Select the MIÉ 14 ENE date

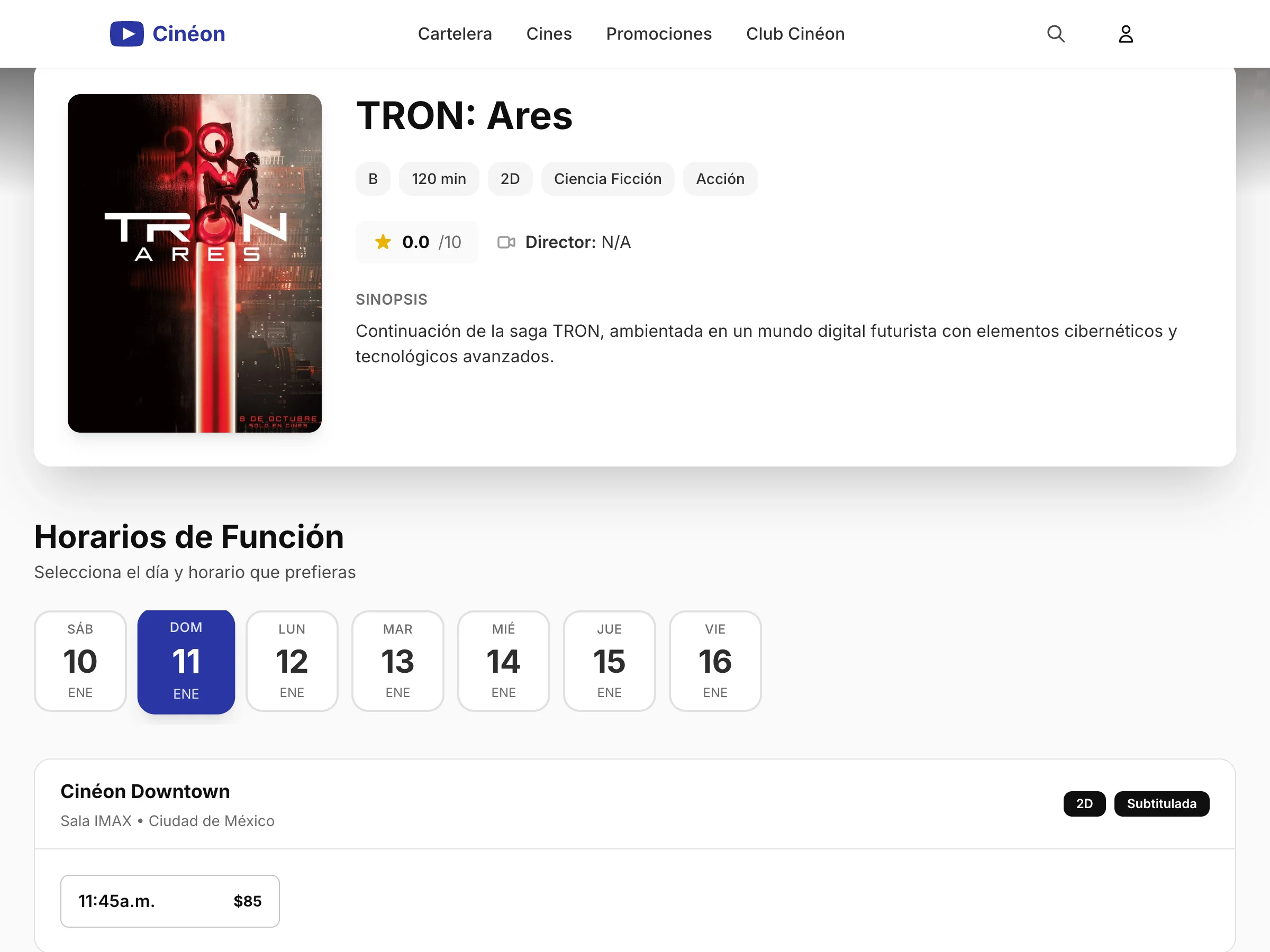click(504, 661)
